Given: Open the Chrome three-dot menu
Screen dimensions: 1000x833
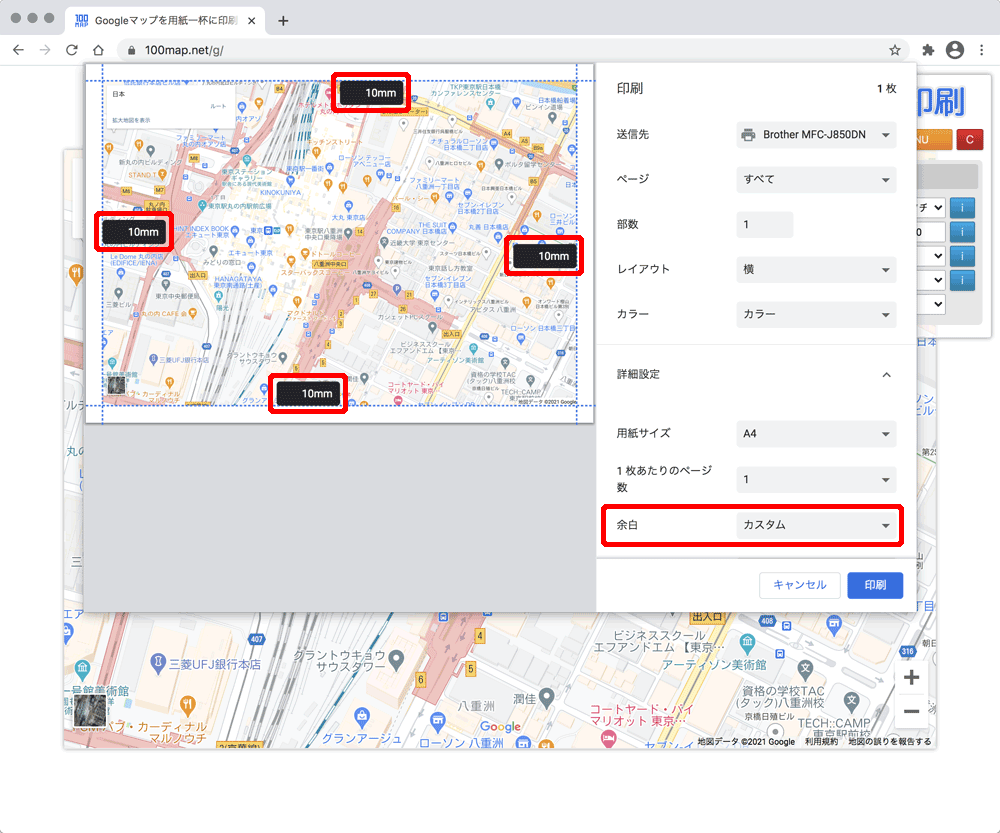Looking at the screenshot, I should (x=981, y=50).
